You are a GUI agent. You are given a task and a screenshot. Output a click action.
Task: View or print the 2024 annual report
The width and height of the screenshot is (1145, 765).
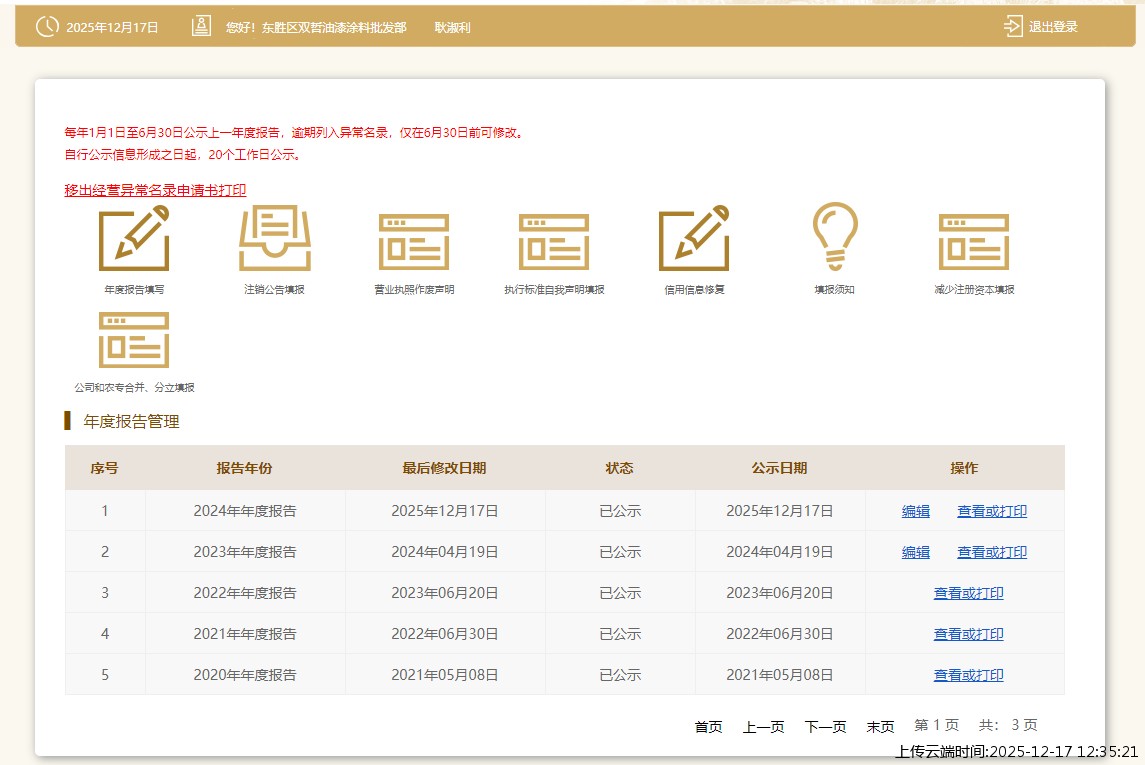992,511
